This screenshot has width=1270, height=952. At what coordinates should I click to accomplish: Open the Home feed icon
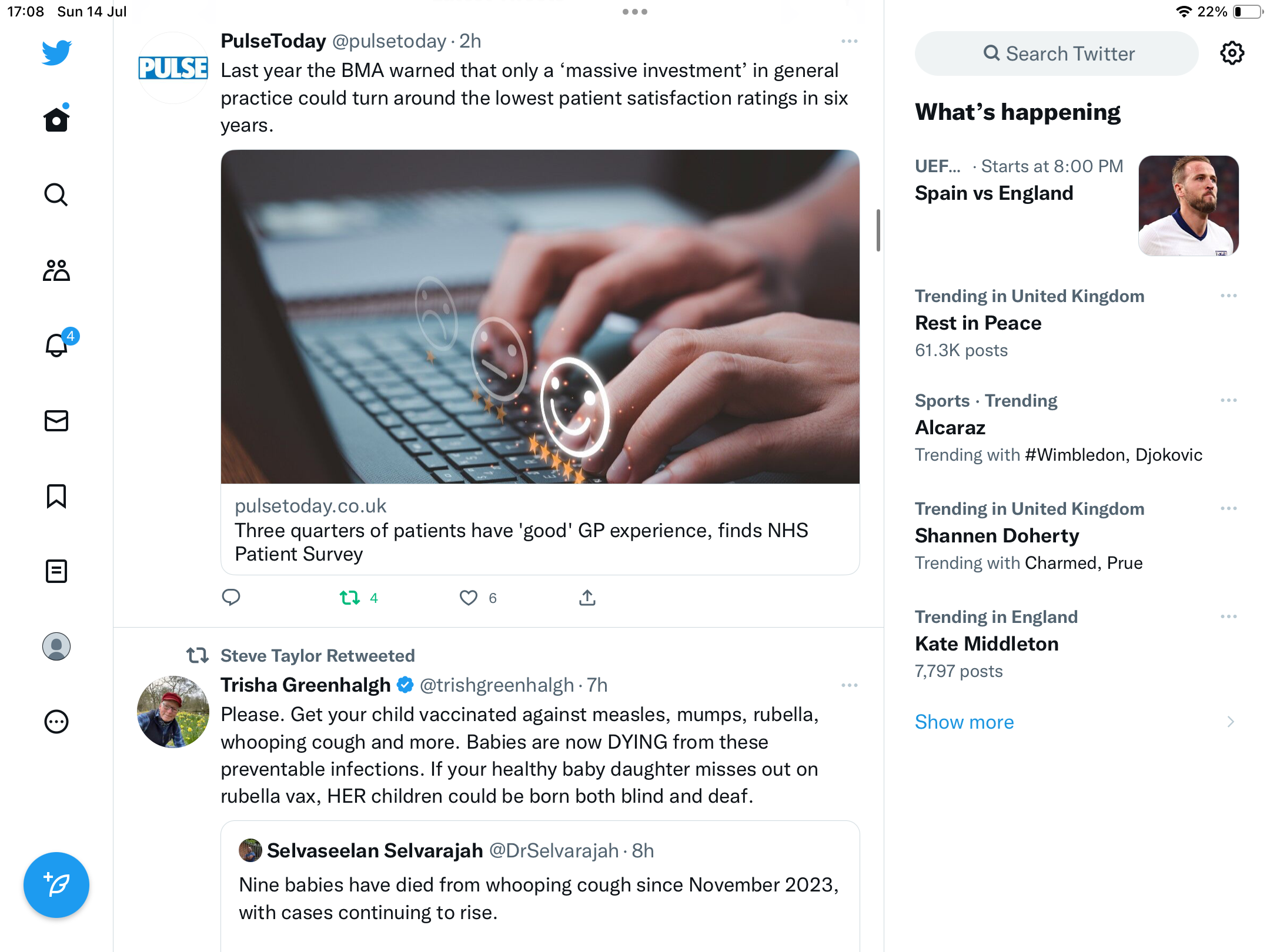(56, 120)
